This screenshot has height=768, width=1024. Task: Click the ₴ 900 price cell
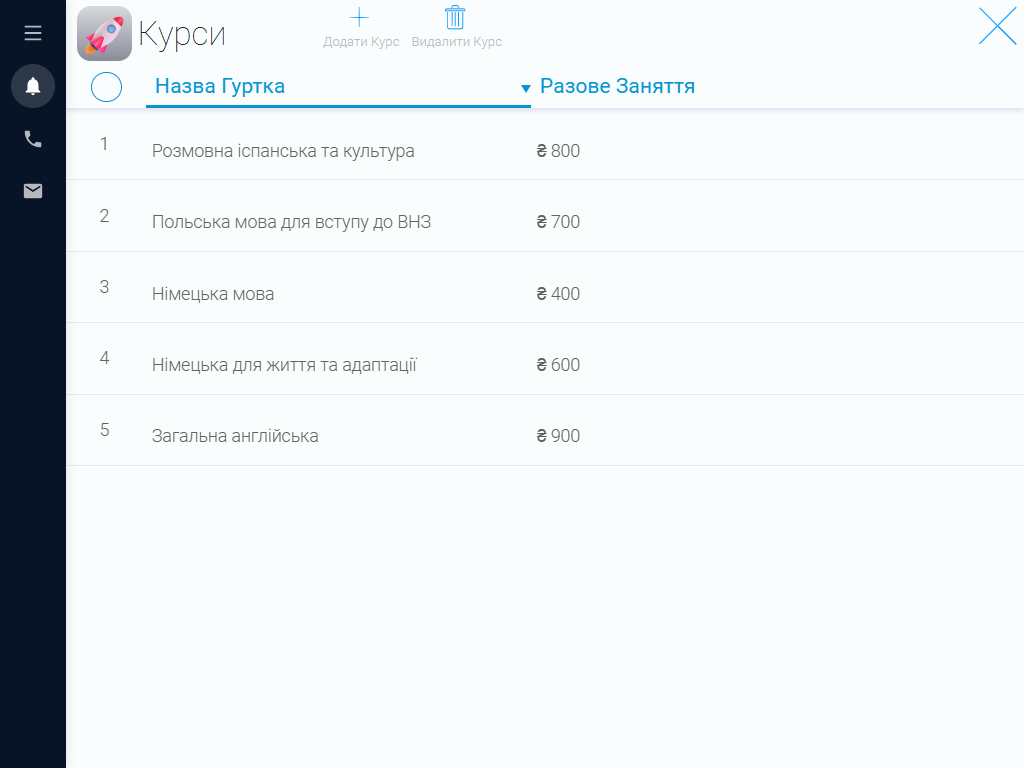[x=558, y=436]
